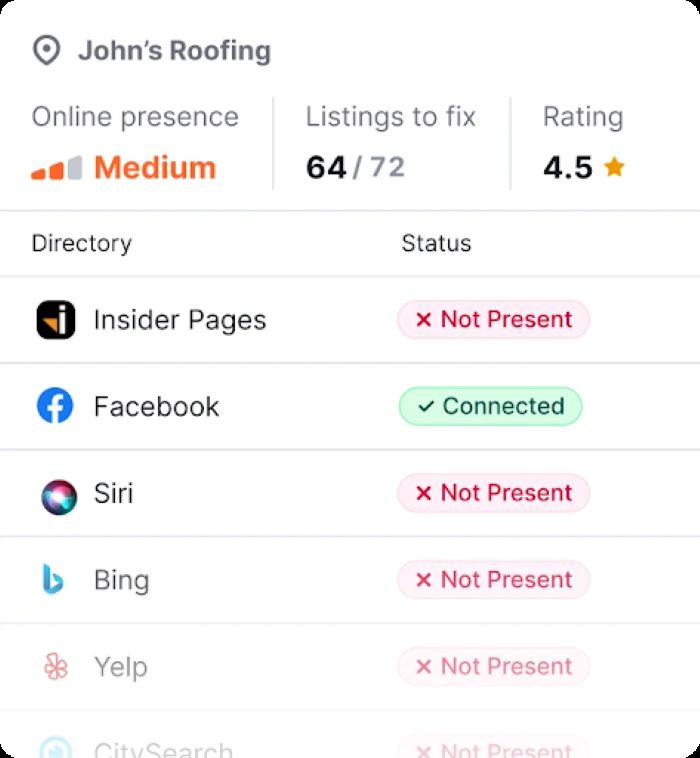Click the Bing logo icon
The height and width of the screenshot is (758, 700).
(54, 580)
